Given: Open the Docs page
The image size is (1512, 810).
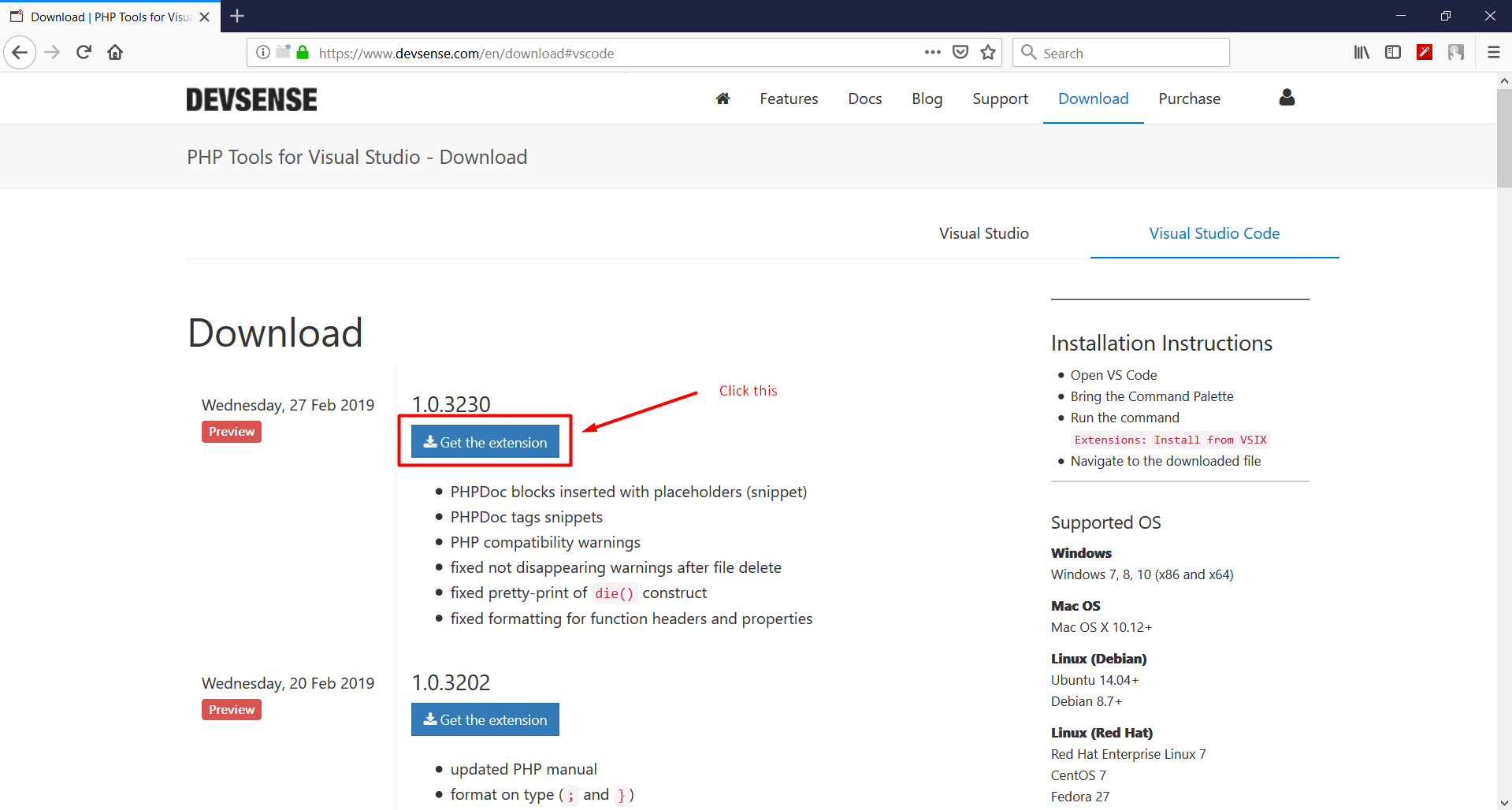Looking at the screenshot, I should (864, 98).
